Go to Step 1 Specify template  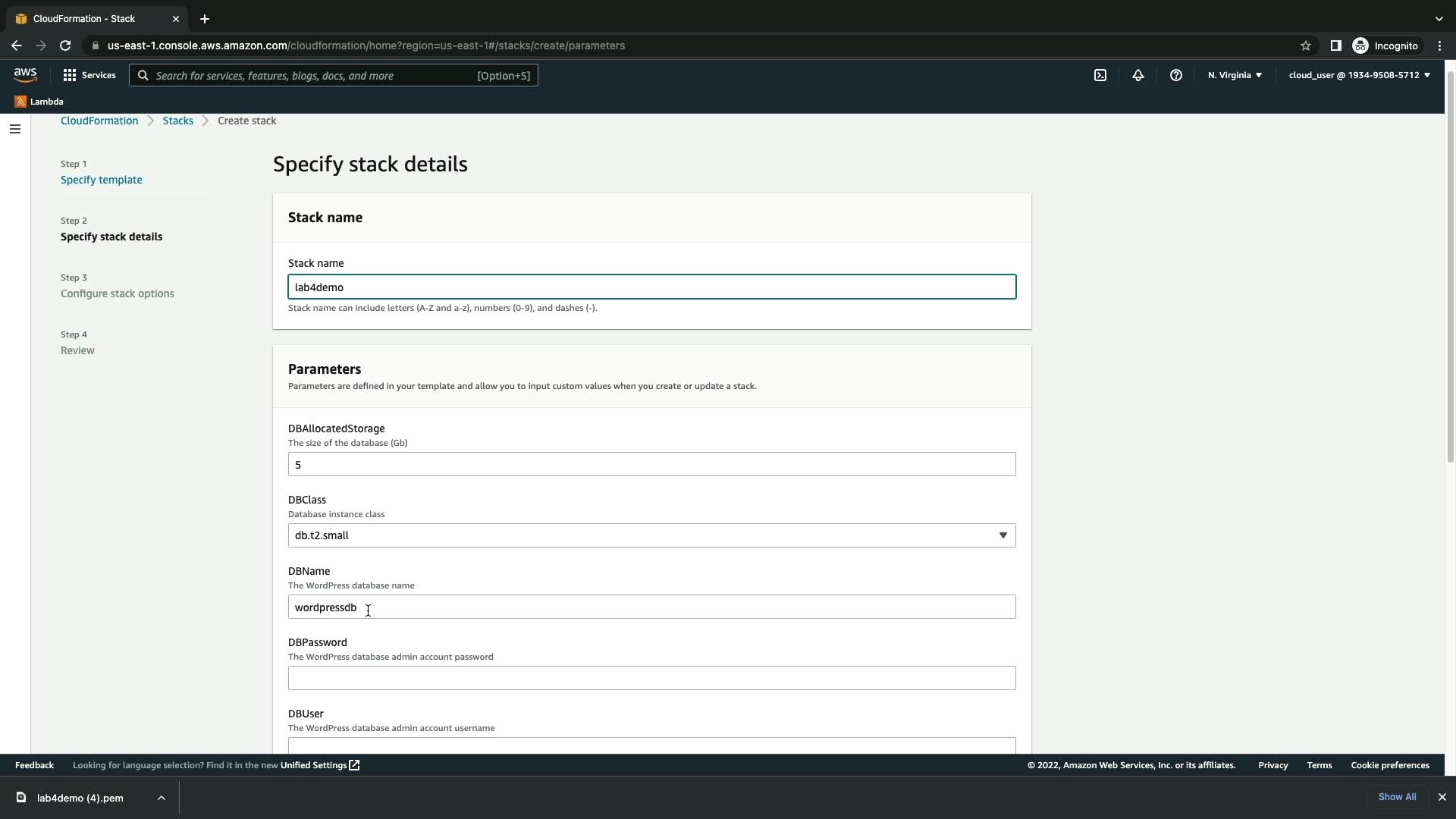point(102,180)
